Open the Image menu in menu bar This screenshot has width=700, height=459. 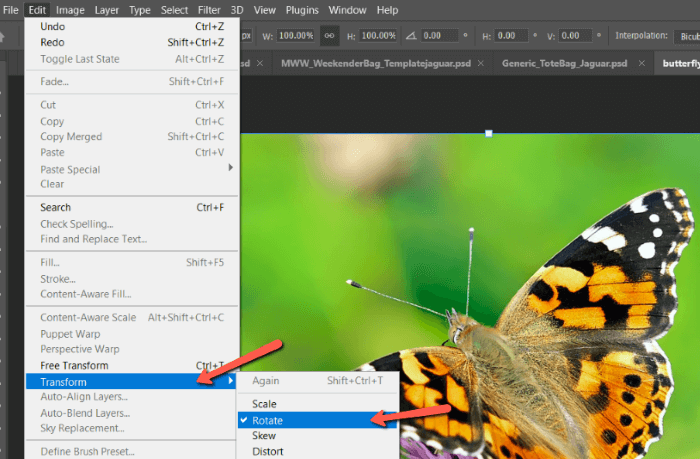tap(70, 10)
